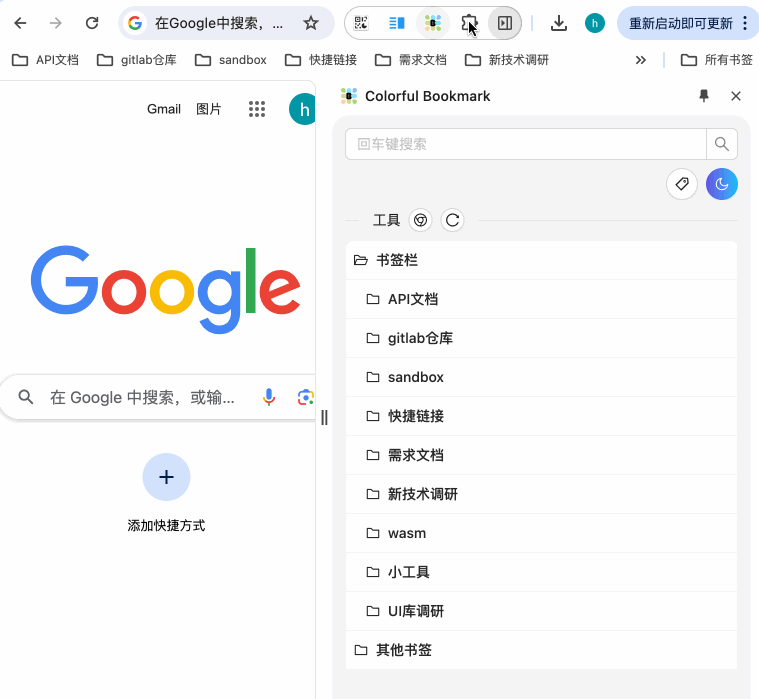Show hidden bookmarks with the double chevron

641,60
